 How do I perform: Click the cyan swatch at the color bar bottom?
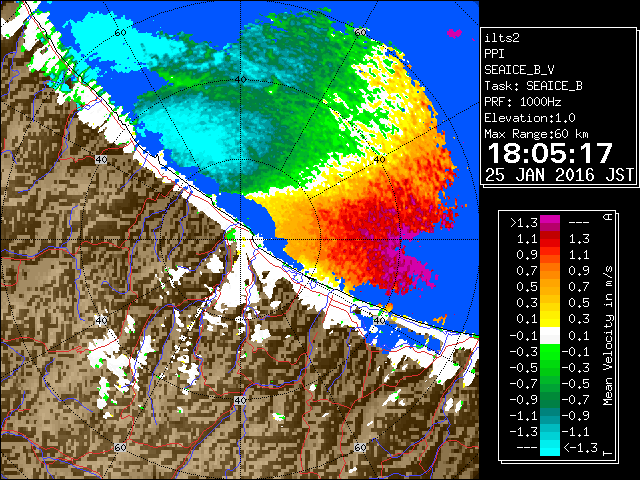point(550,448)
